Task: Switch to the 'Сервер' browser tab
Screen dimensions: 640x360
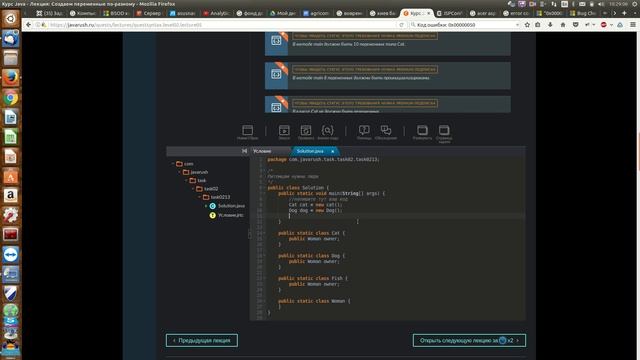Action: click(149, 13)
